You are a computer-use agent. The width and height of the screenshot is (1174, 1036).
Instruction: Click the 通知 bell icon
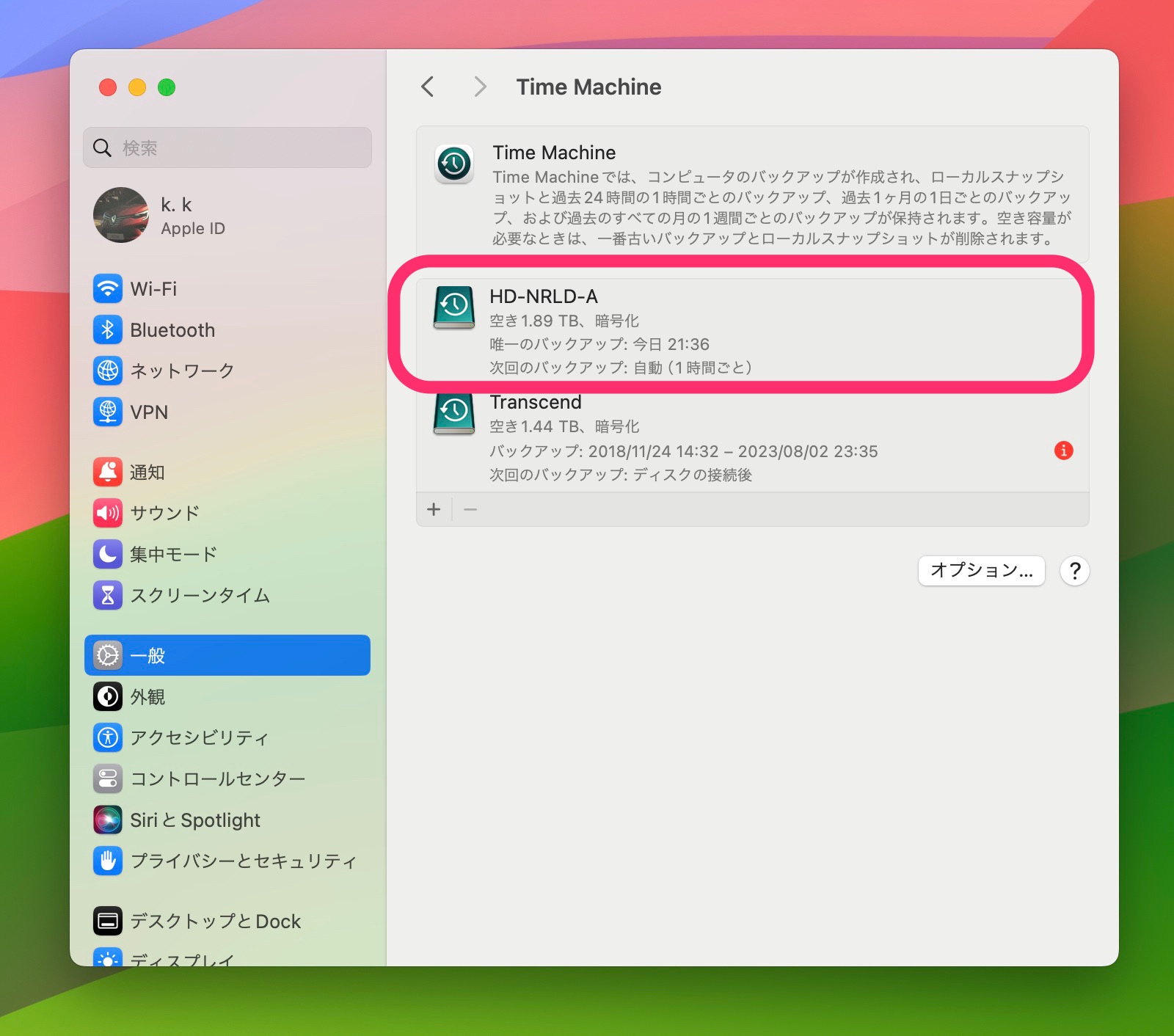(108, 472)
